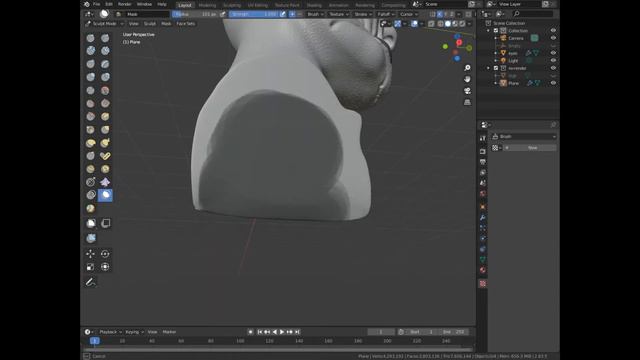Hide the Light object in outliner
Screen dimensions: 640x360
point(553,60)
